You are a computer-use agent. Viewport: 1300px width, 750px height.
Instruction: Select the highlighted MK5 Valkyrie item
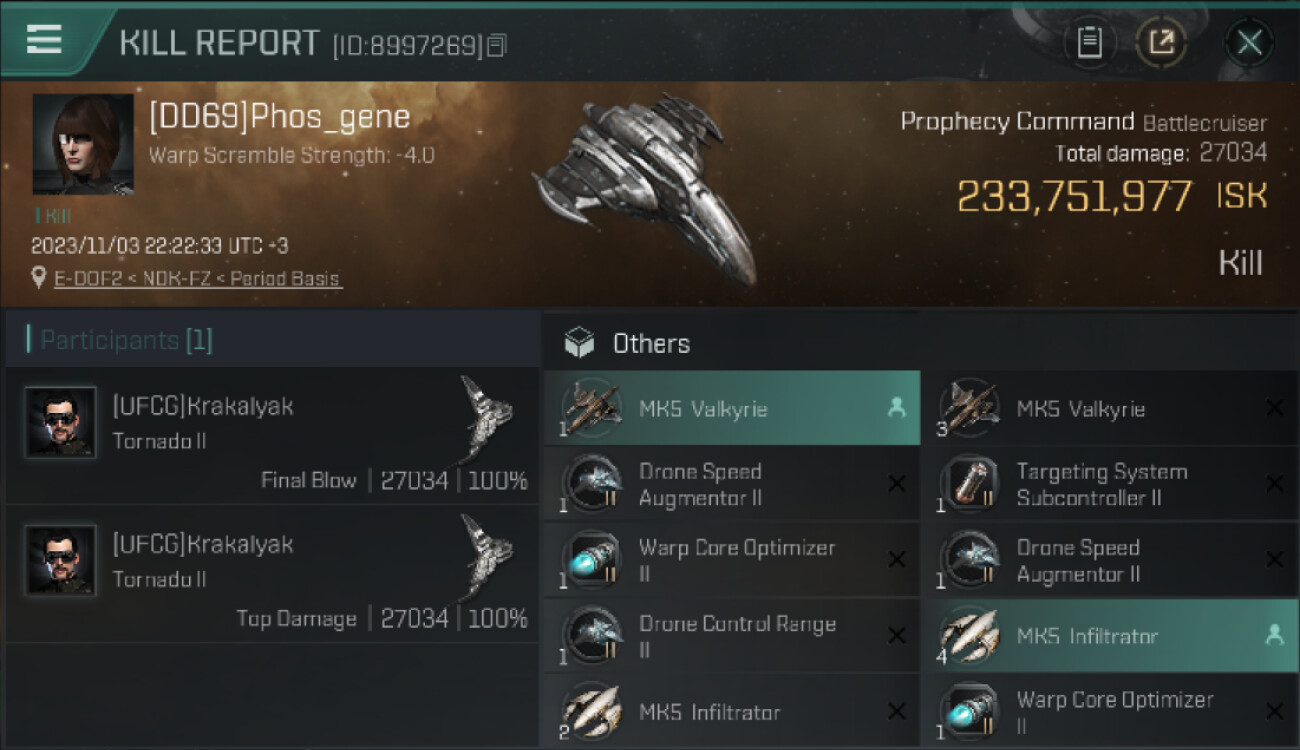(x=731, y=408)
